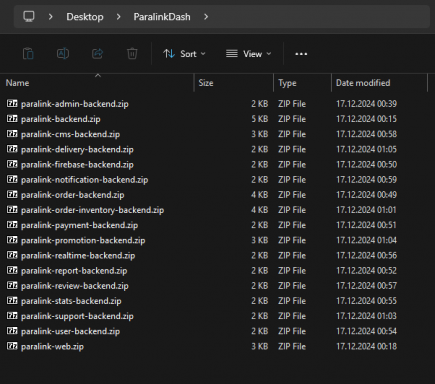Click zip icon of paralink-user-backend.zip
The image size is (435, 384).
[12, 331]
